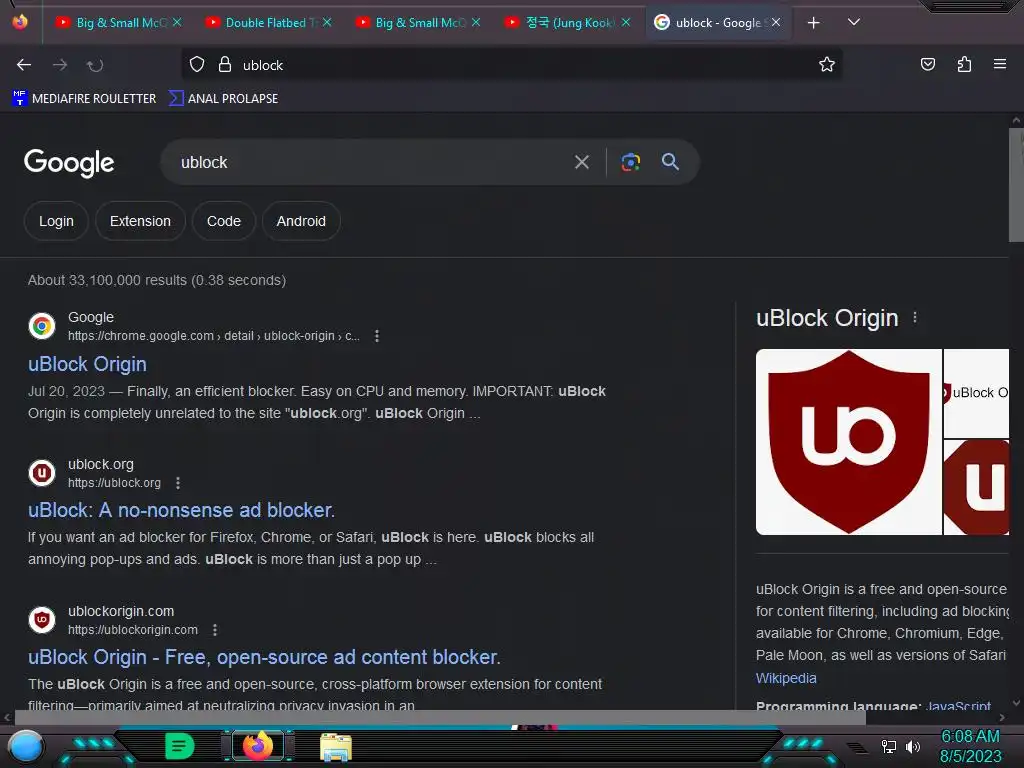Open more options beside uBlock Origin panel title
Image resolution: width=1024 pixels, height=768 pixels.
click(x=915, y=317)
